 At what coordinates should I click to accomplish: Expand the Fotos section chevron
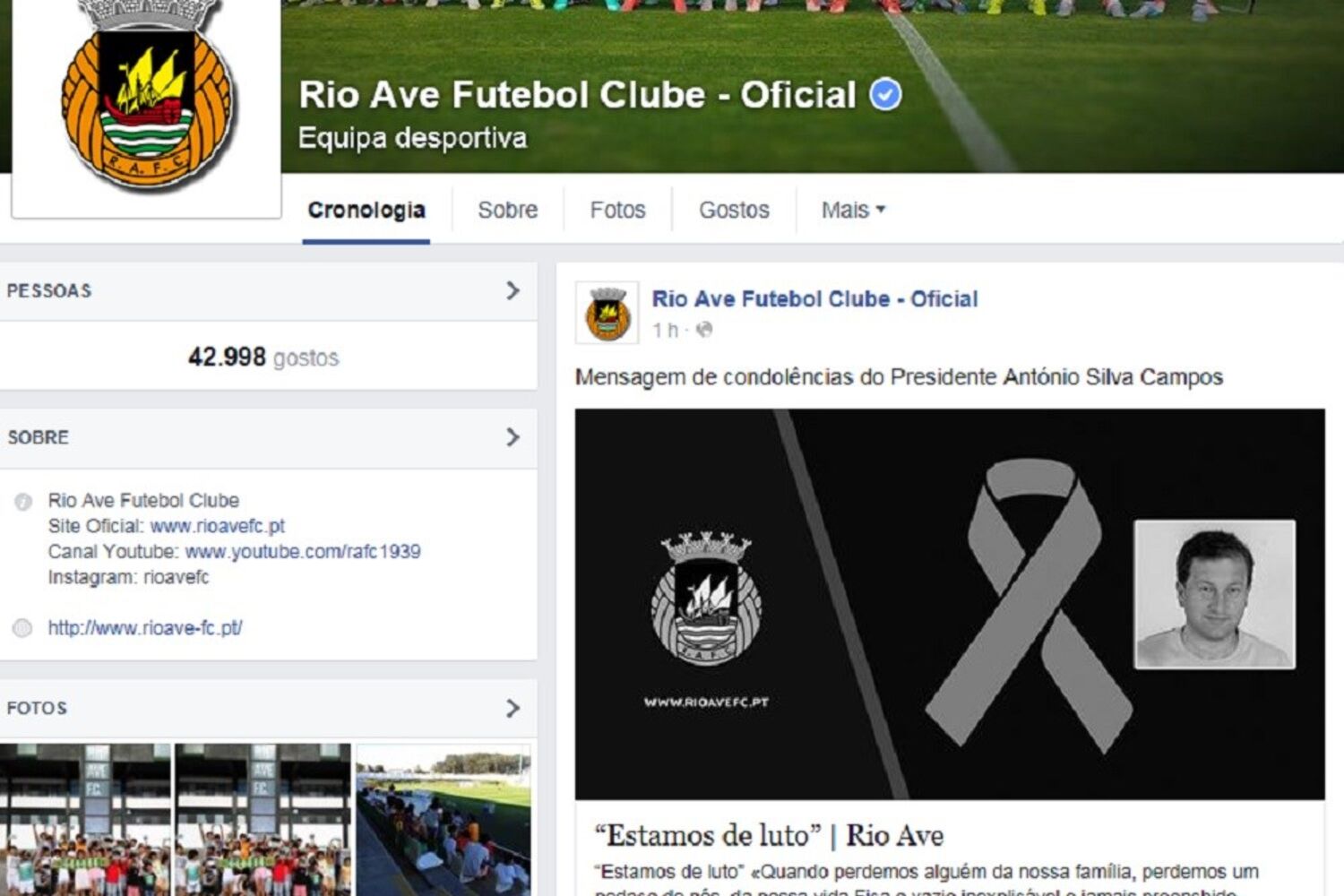[513, 708]
